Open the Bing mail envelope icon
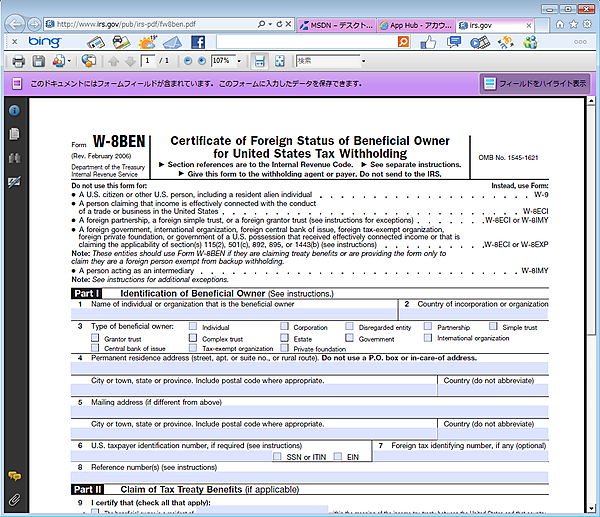 (173, 42)
